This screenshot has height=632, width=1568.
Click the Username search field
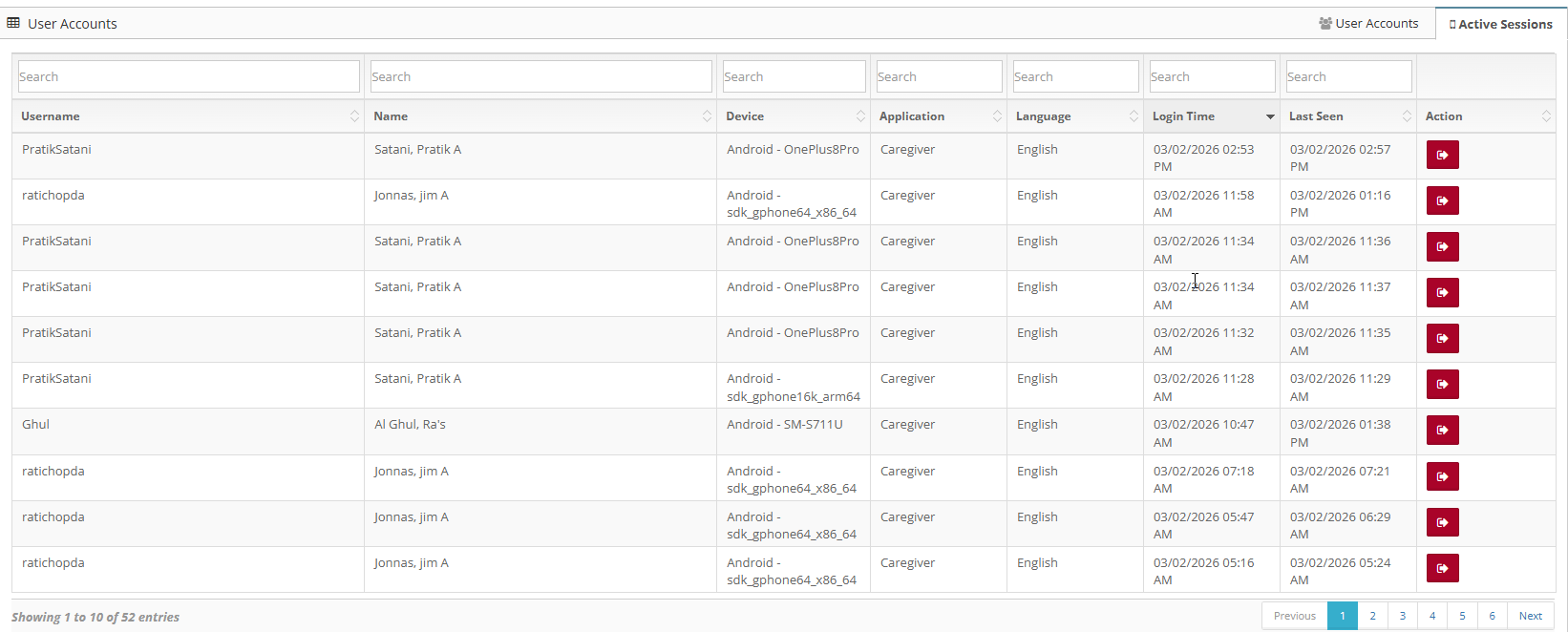188,76
